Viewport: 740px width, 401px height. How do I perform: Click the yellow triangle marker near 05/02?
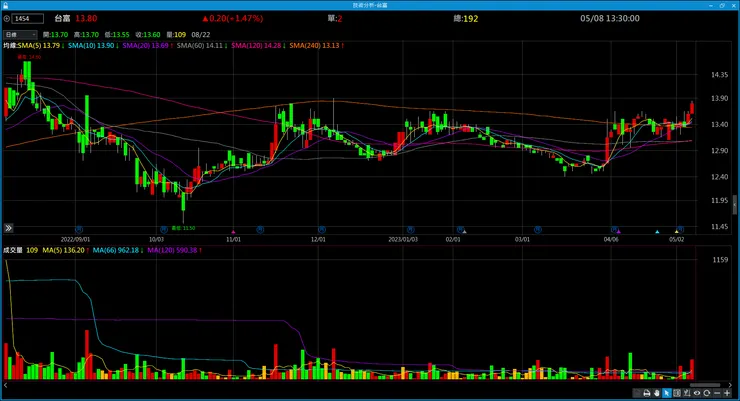676,232
